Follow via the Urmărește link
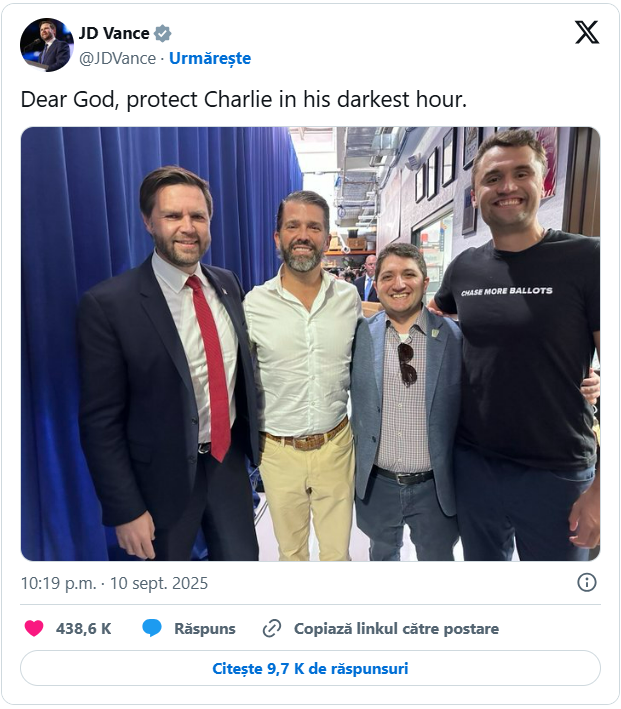Image resolution: width=621 pixels, height=709 pixels. tap(210, 58)
